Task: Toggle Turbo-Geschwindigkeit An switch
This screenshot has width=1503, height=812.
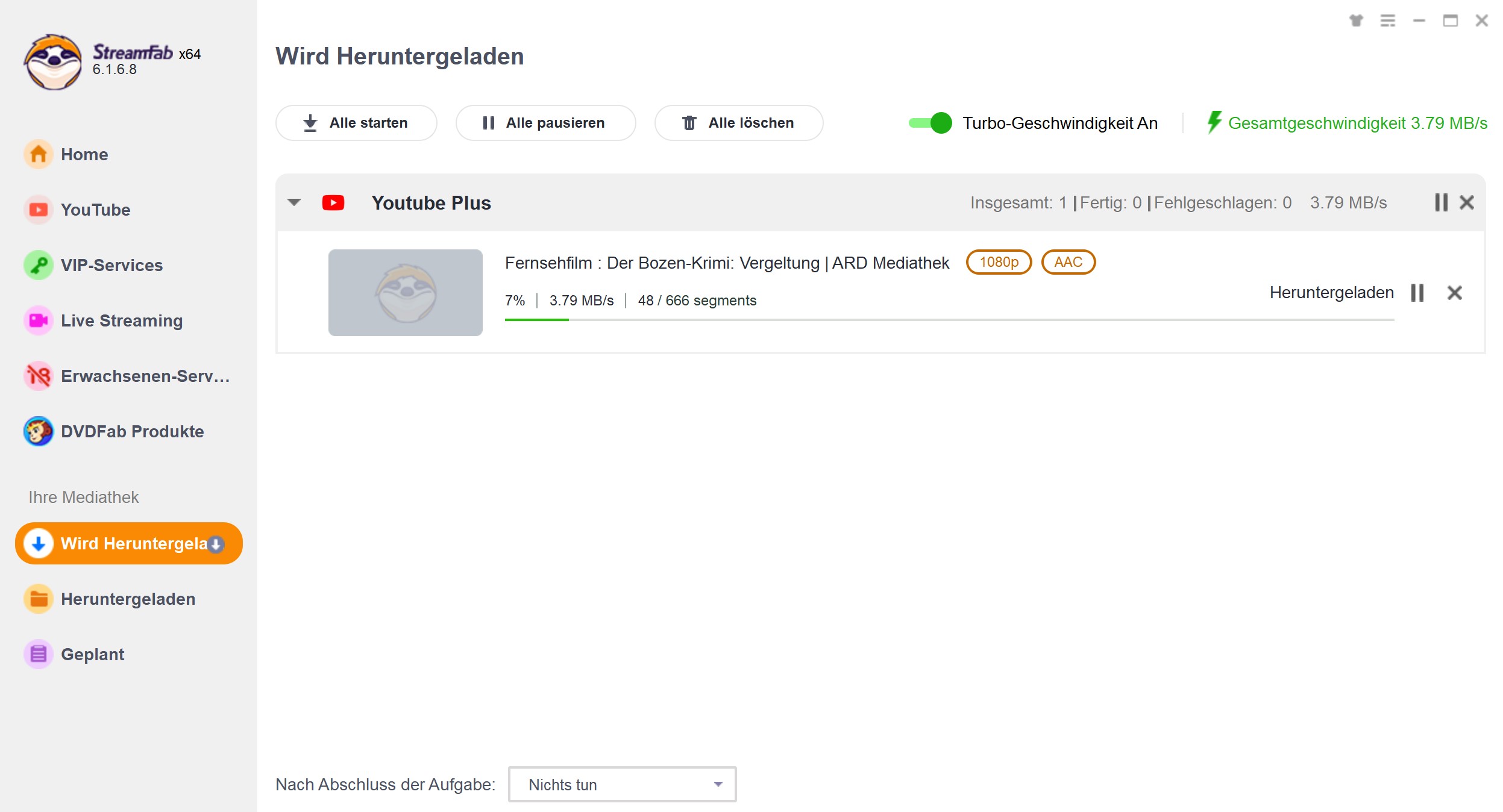Action: coord(929,122)
